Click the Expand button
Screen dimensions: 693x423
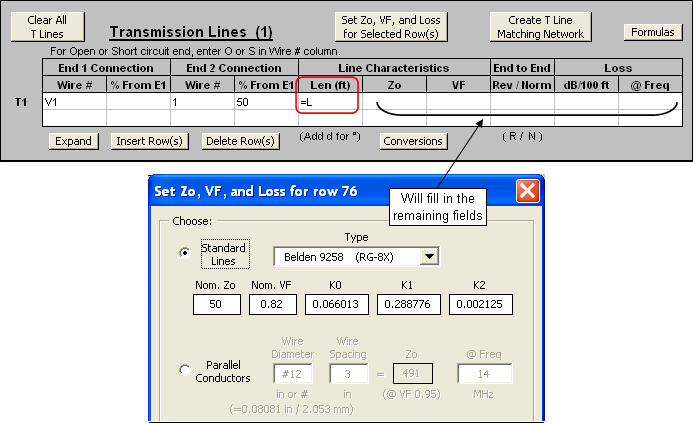pos(73,141)
